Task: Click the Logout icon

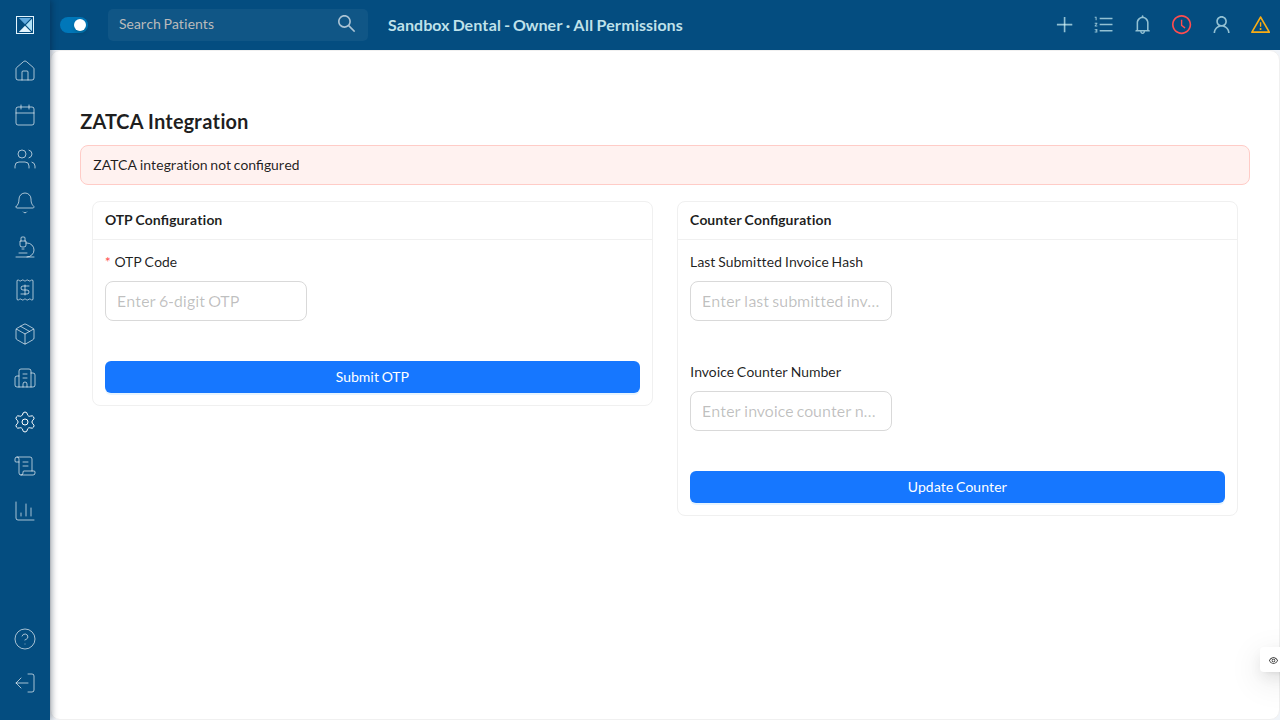Action: 25,683
